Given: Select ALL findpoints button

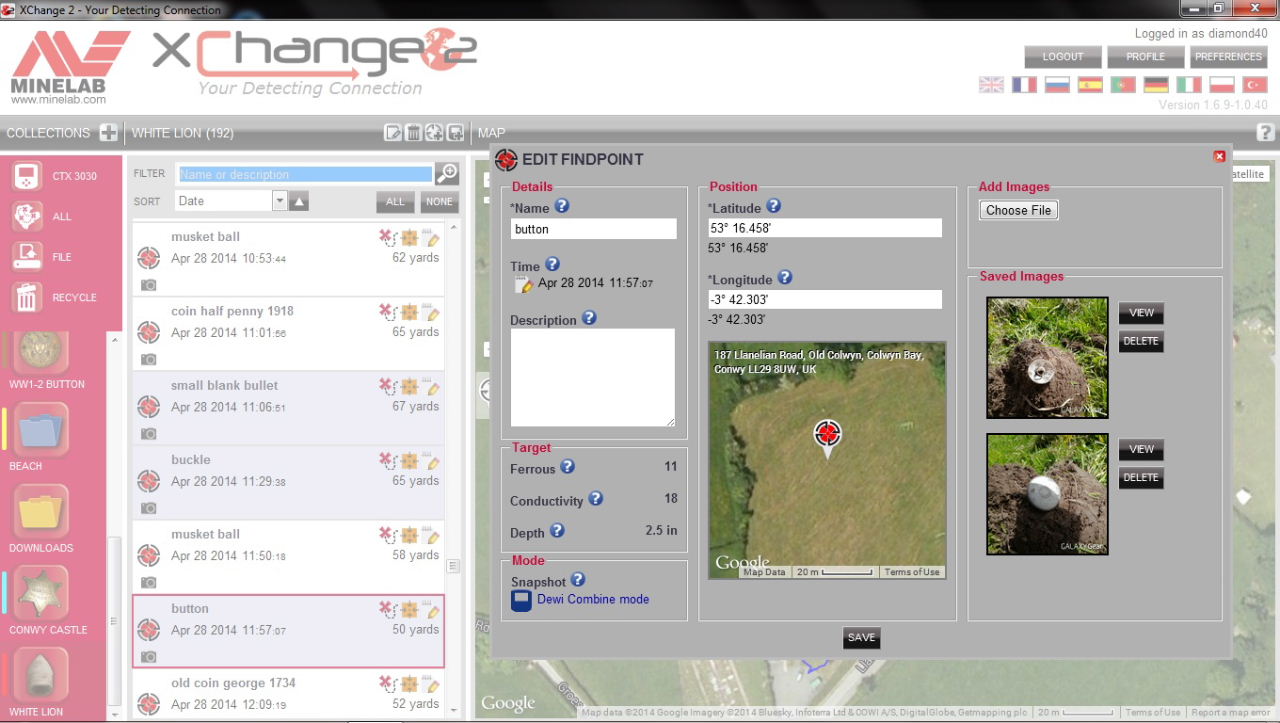Looking at the screenshot, I should (x=395, y=202).
